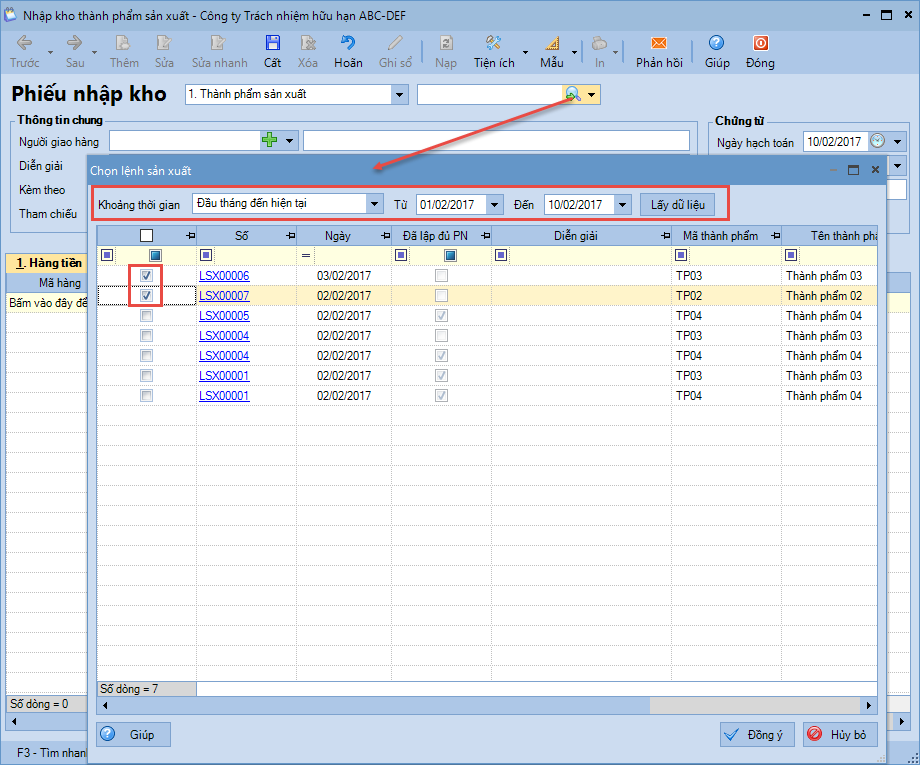The height and width of the screenshot is (765, 920).
Task: Click the green plus add deliverer icon
Action: [269, 140]
